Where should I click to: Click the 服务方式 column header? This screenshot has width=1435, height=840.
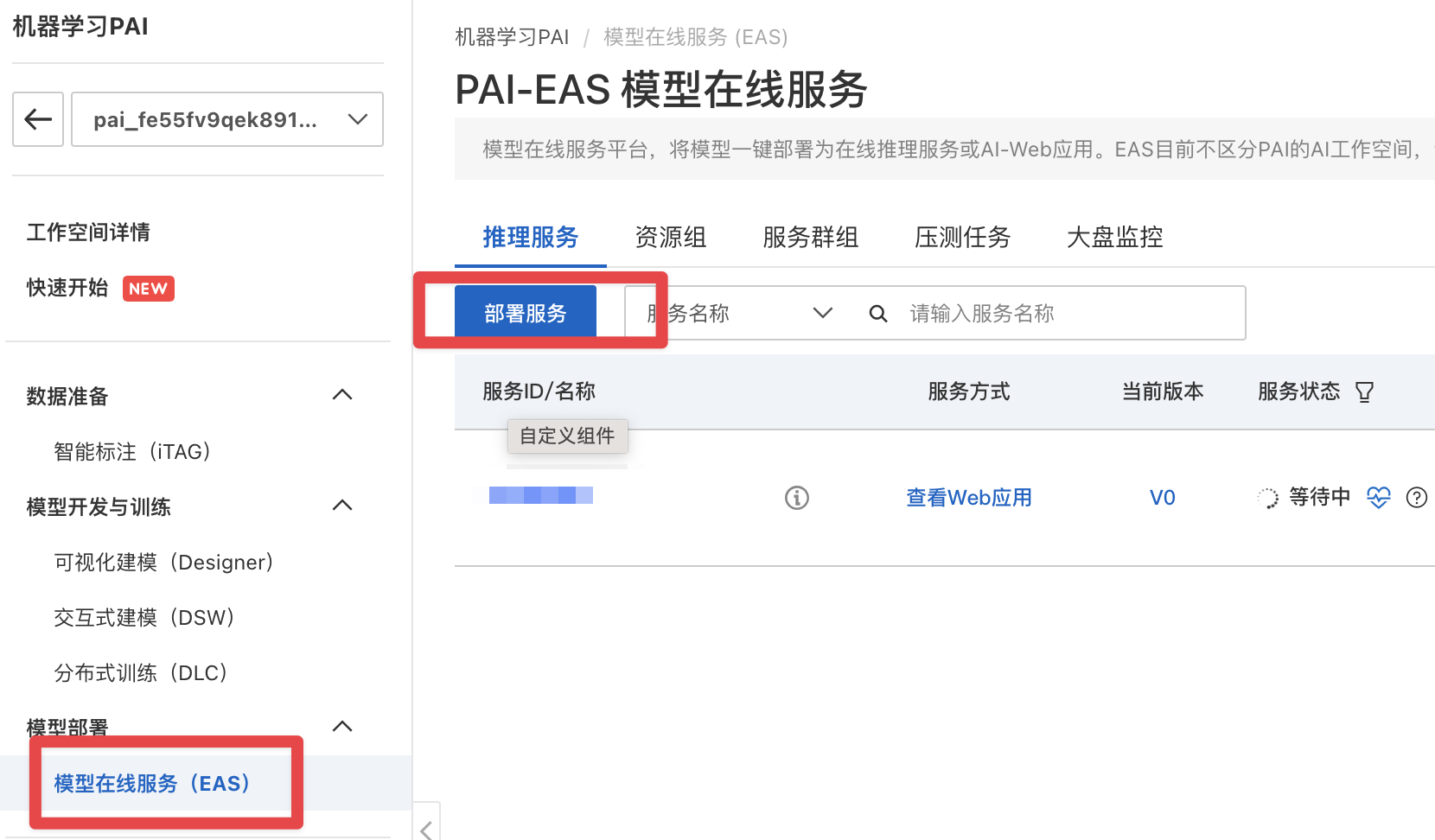tap(969, 391)
